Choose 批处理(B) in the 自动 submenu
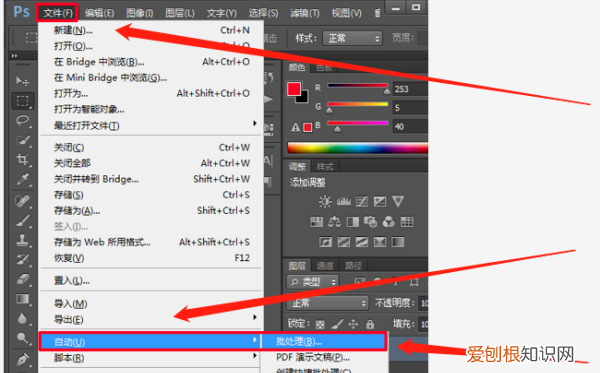The image size is (600, 373). (x=324, y=342)
